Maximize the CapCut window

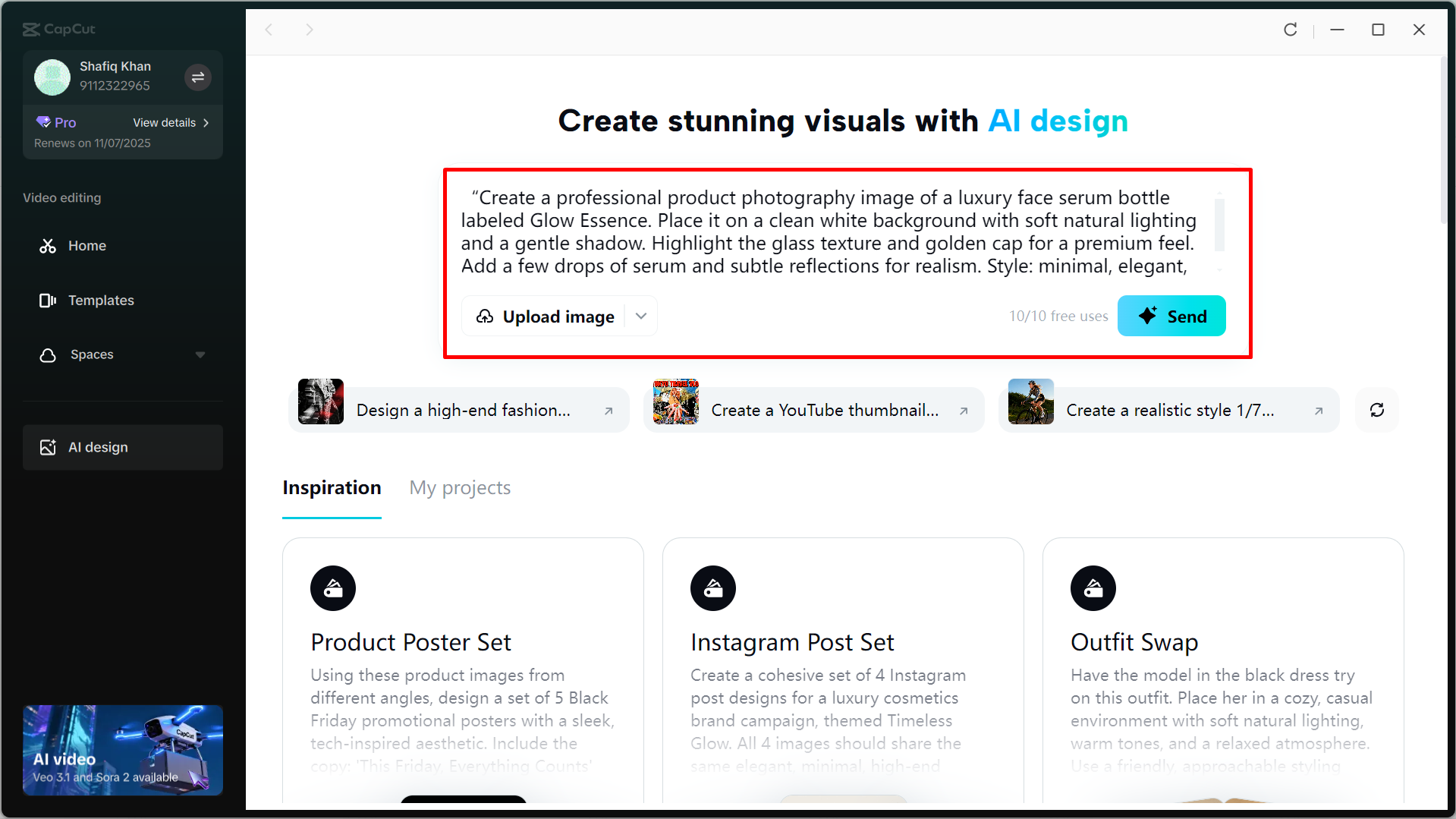(1378, 30)
